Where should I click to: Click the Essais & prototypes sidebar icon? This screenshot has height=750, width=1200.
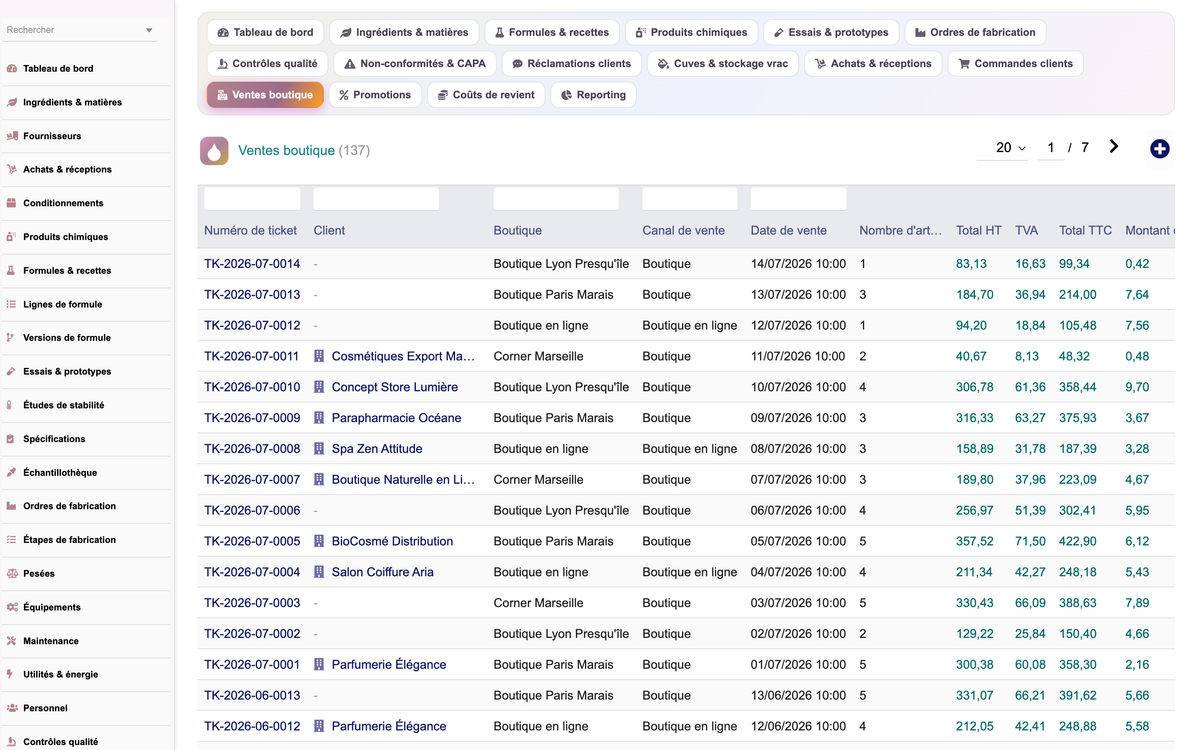(x=12, y=372)
